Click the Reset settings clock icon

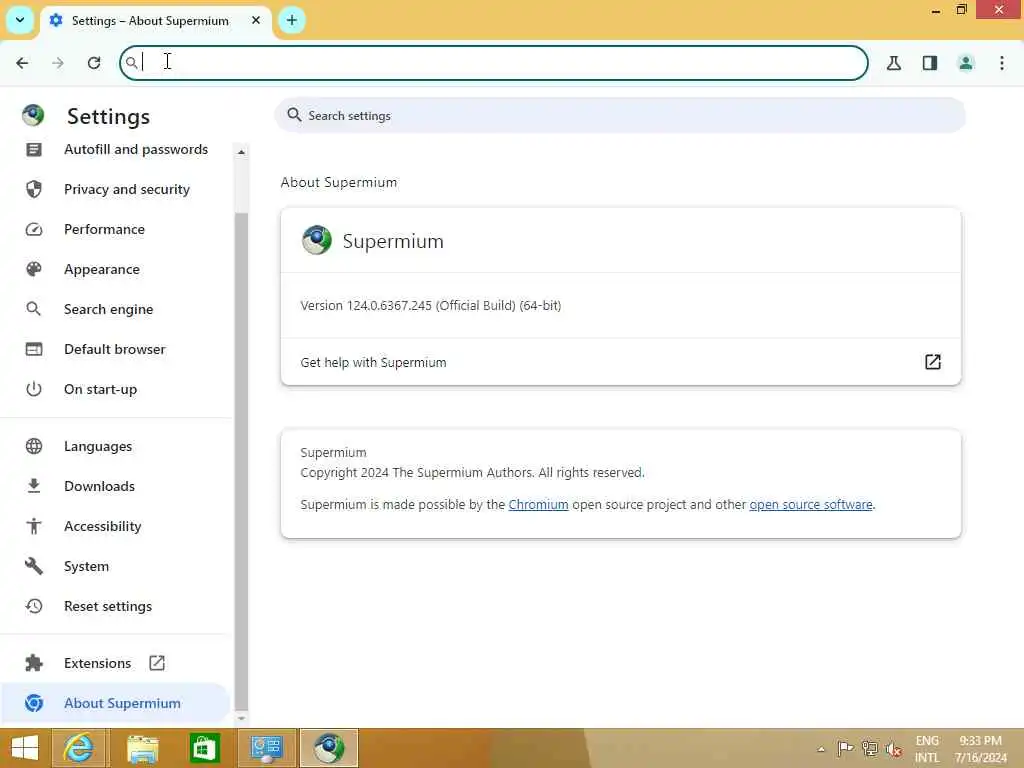[x=34, y=606]
